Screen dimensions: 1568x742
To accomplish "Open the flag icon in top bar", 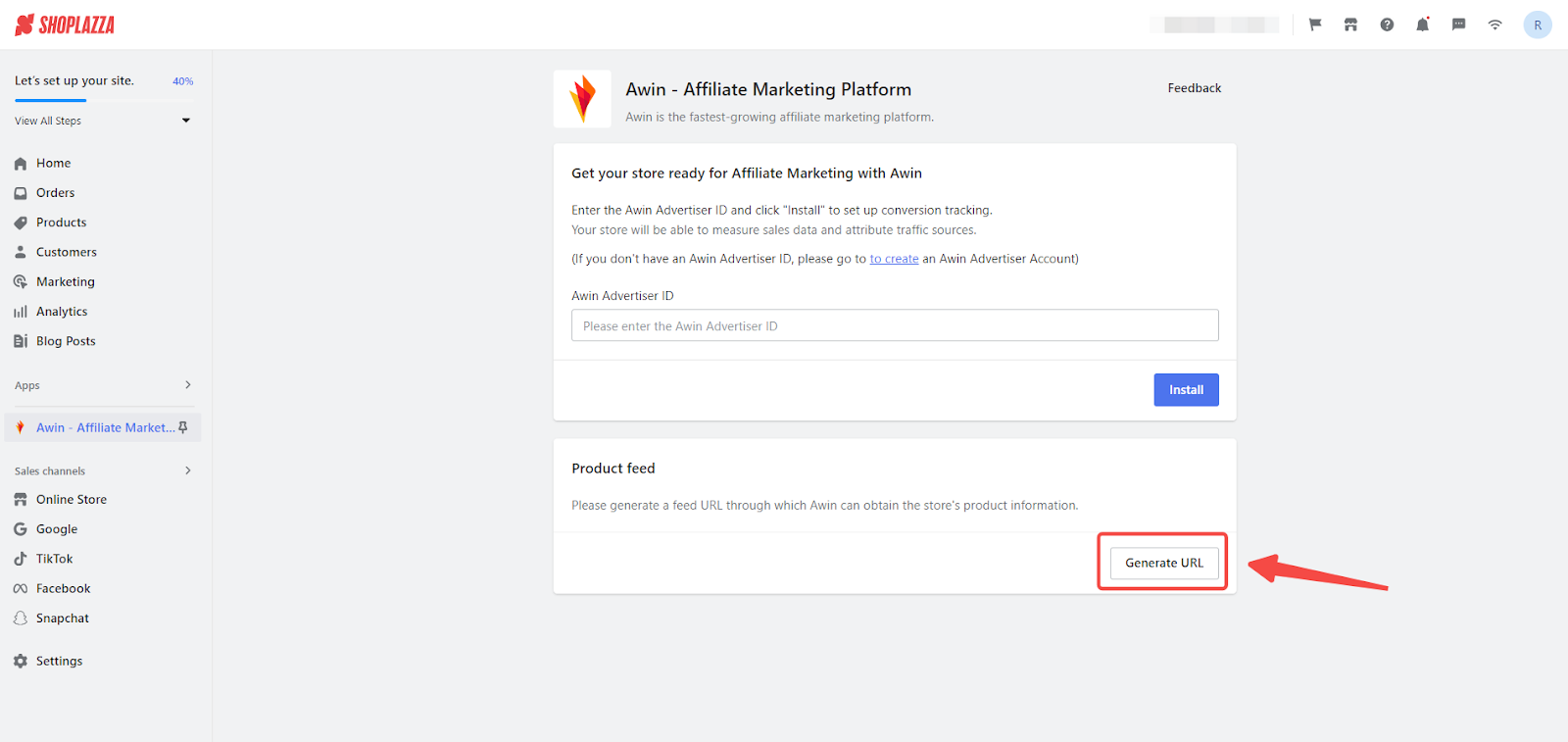I will pyautogui.click(x=1315, y=25).
